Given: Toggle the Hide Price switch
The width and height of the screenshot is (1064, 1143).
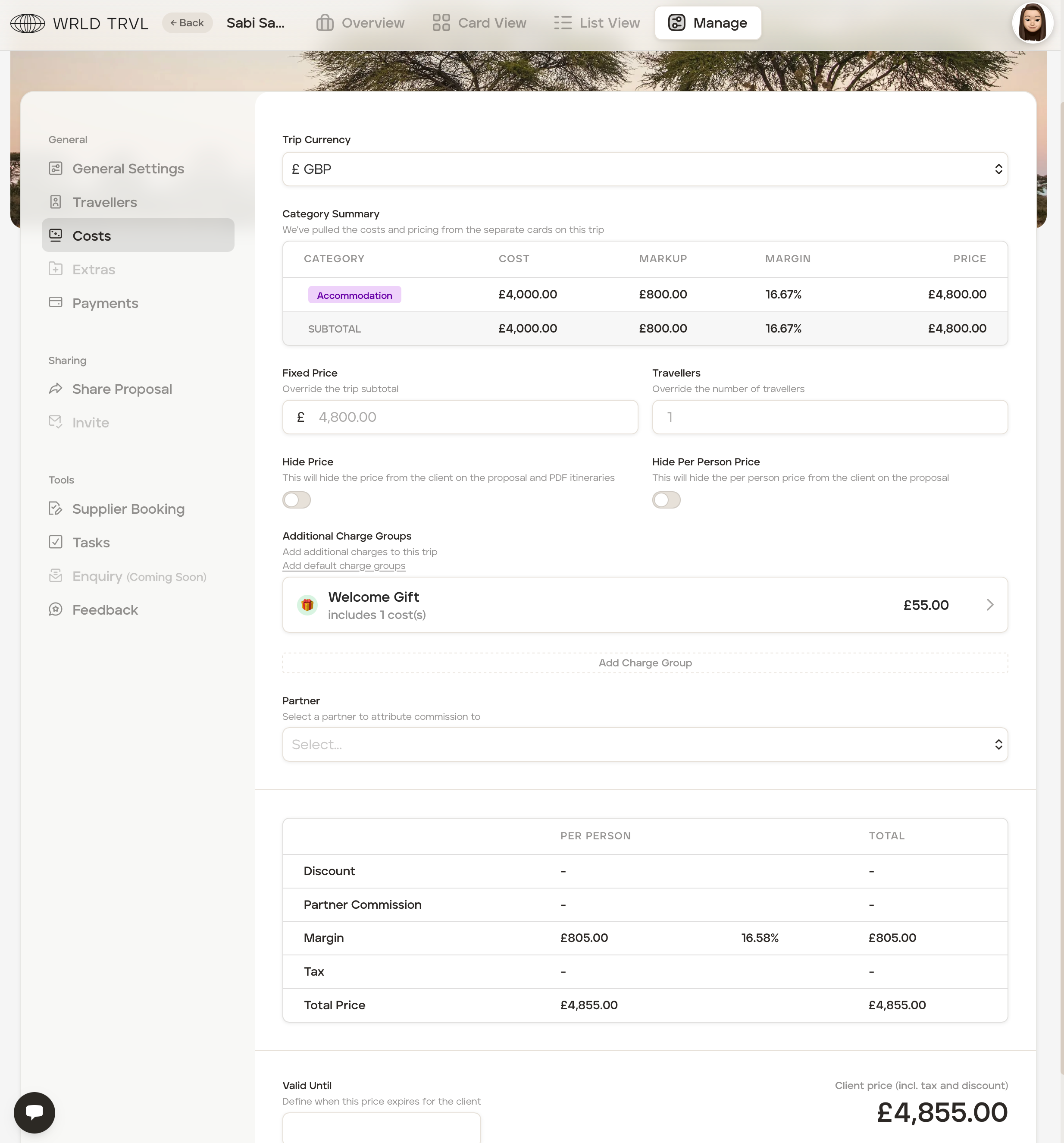Looking at the screenshot, I should (x=297, y=499).
